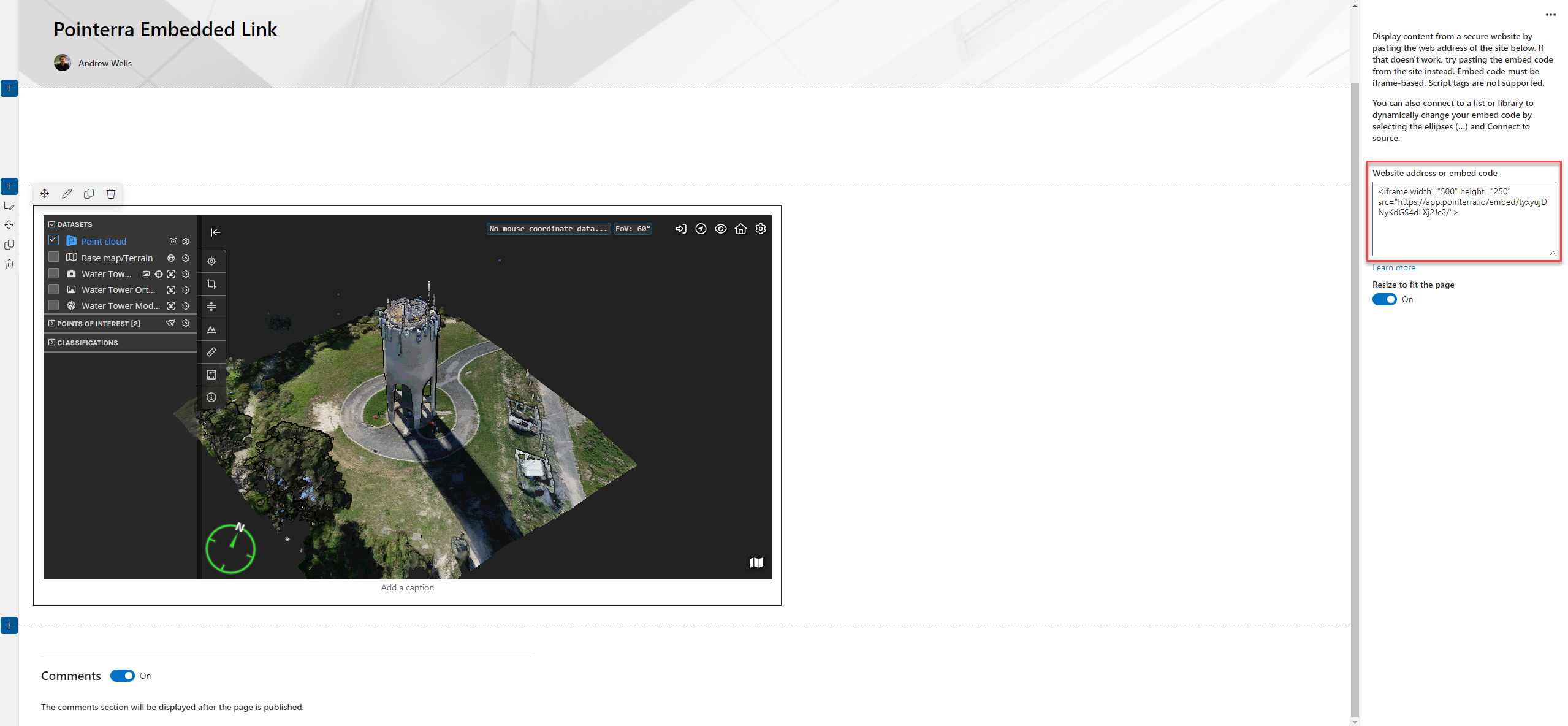Activate the crop tool in viewer toolbar

(211, 284)
